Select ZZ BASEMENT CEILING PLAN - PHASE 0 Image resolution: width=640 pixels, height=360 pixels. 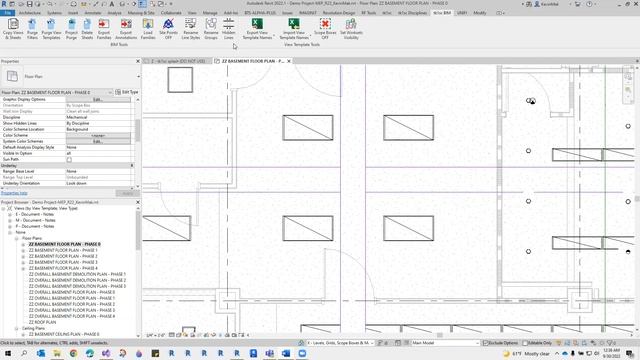pyautogui.click(x=64, y=334)
